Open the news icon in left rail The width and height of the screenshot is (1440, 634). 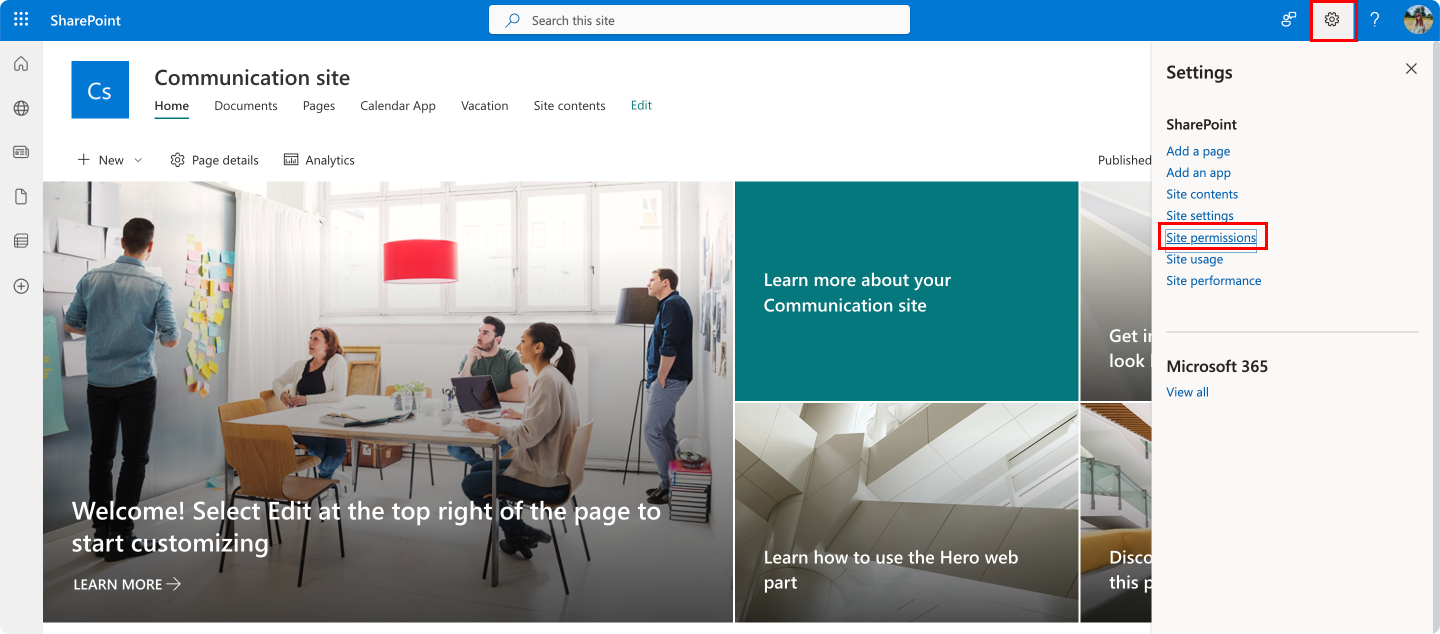(x=21, y=153)
